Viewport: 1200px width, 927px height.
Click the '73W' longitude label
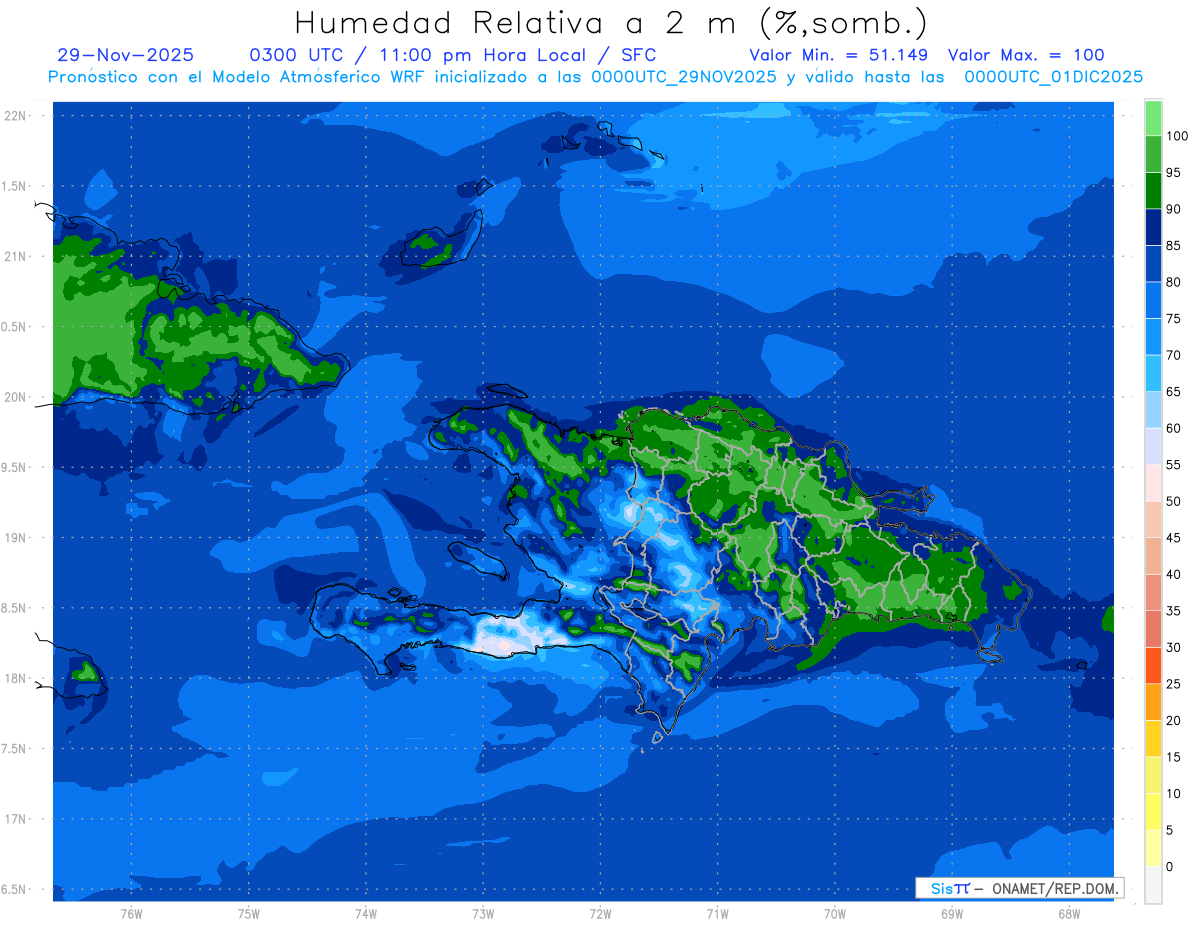click(483, 914)
